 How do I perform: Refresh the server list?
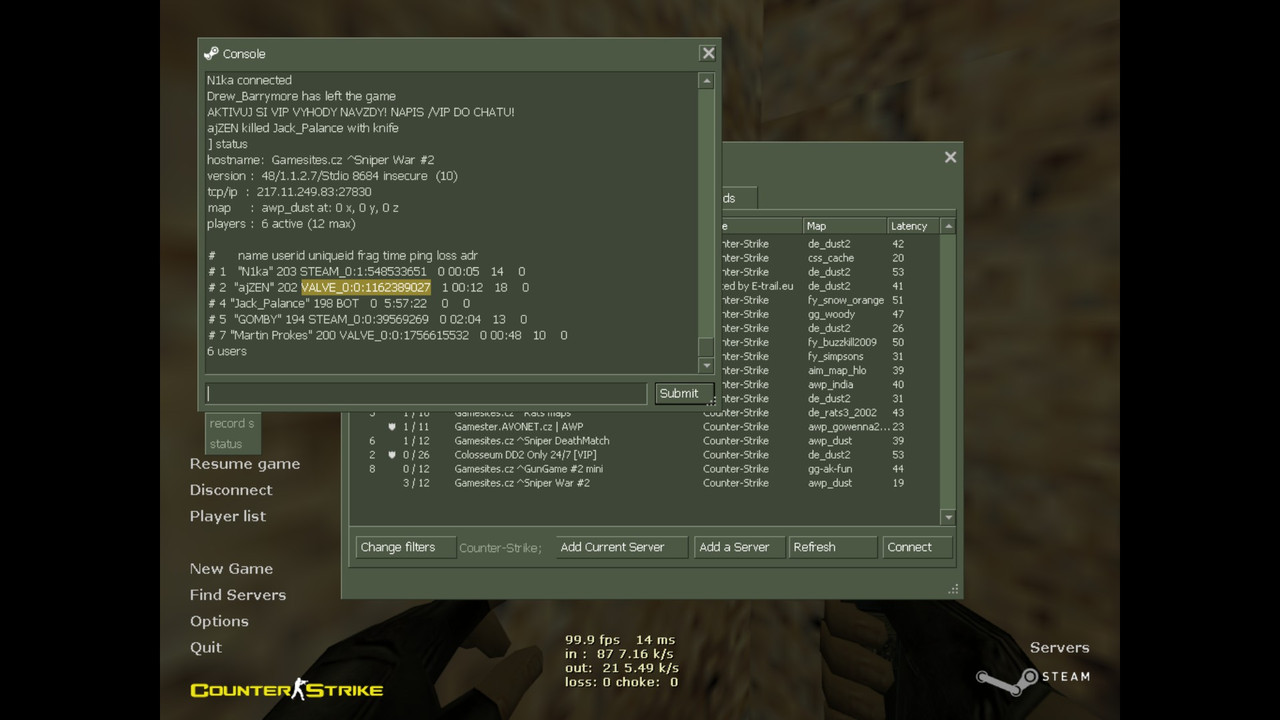pos(832,547)
